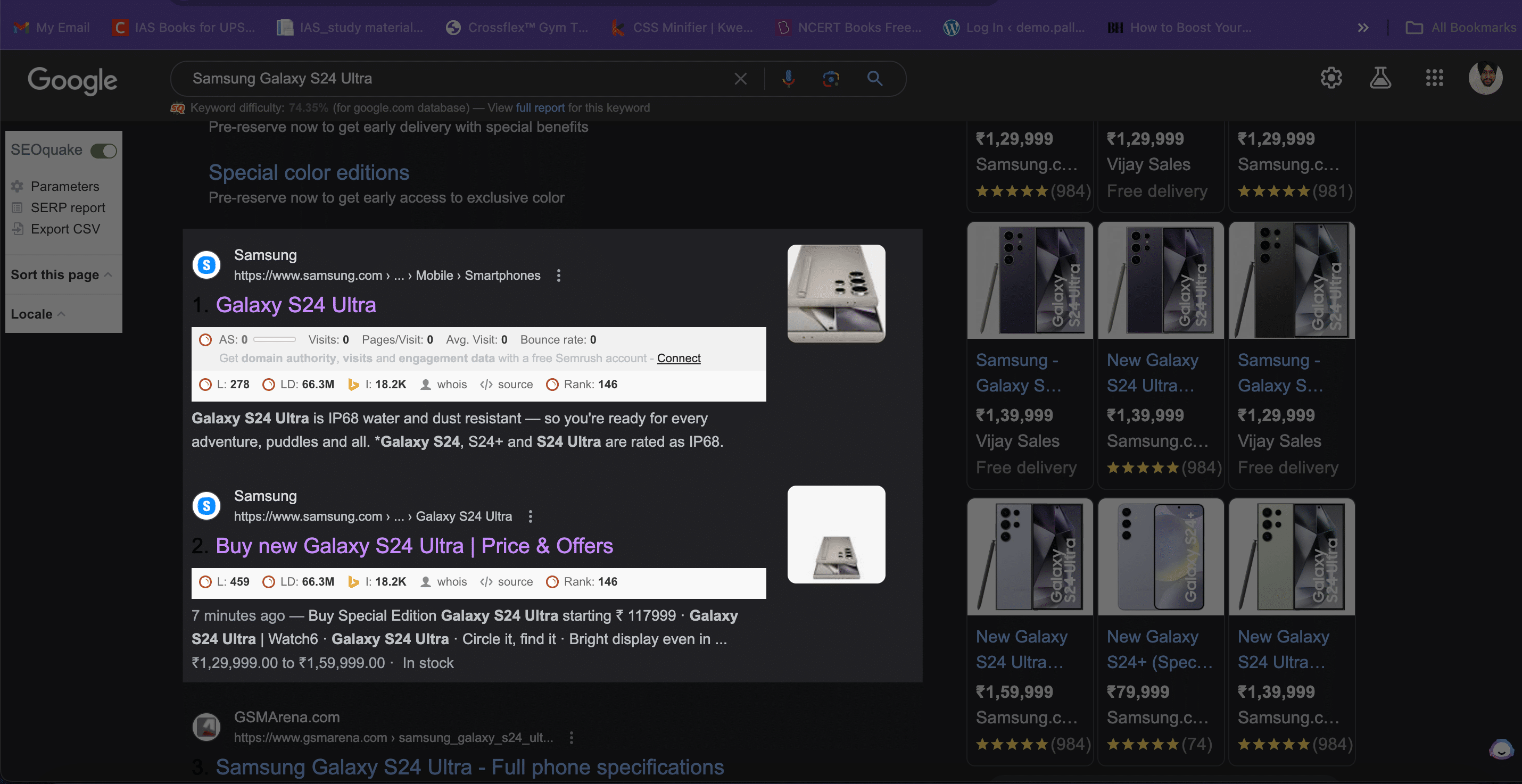Open CSS Minifier bookmark
Viewport: 1522px width, 784px height.
682,27
